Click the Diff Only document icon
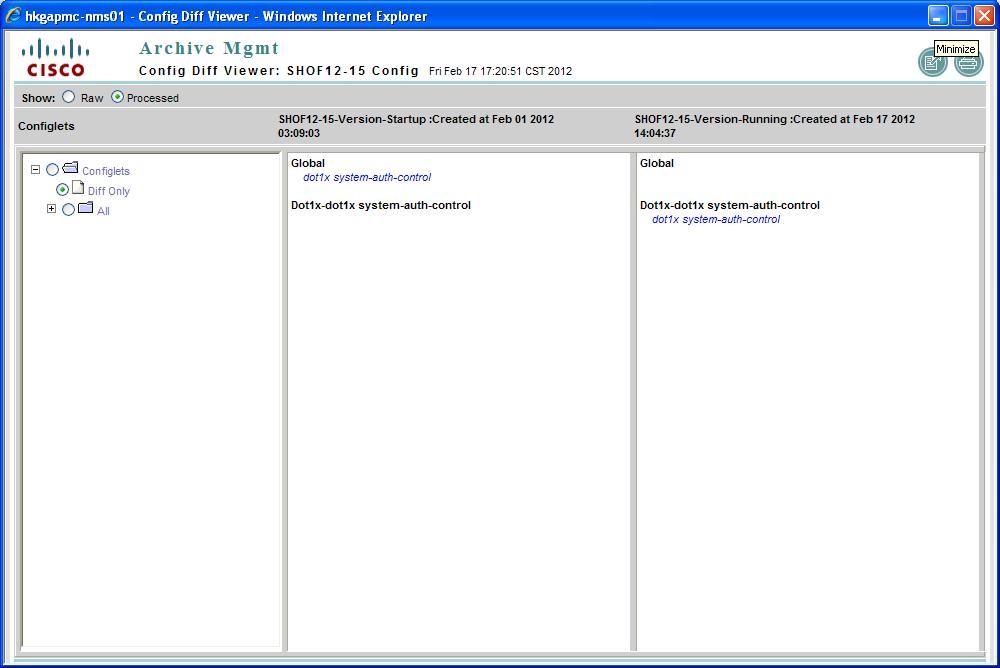1000x668 pixels. pos(78,188)
